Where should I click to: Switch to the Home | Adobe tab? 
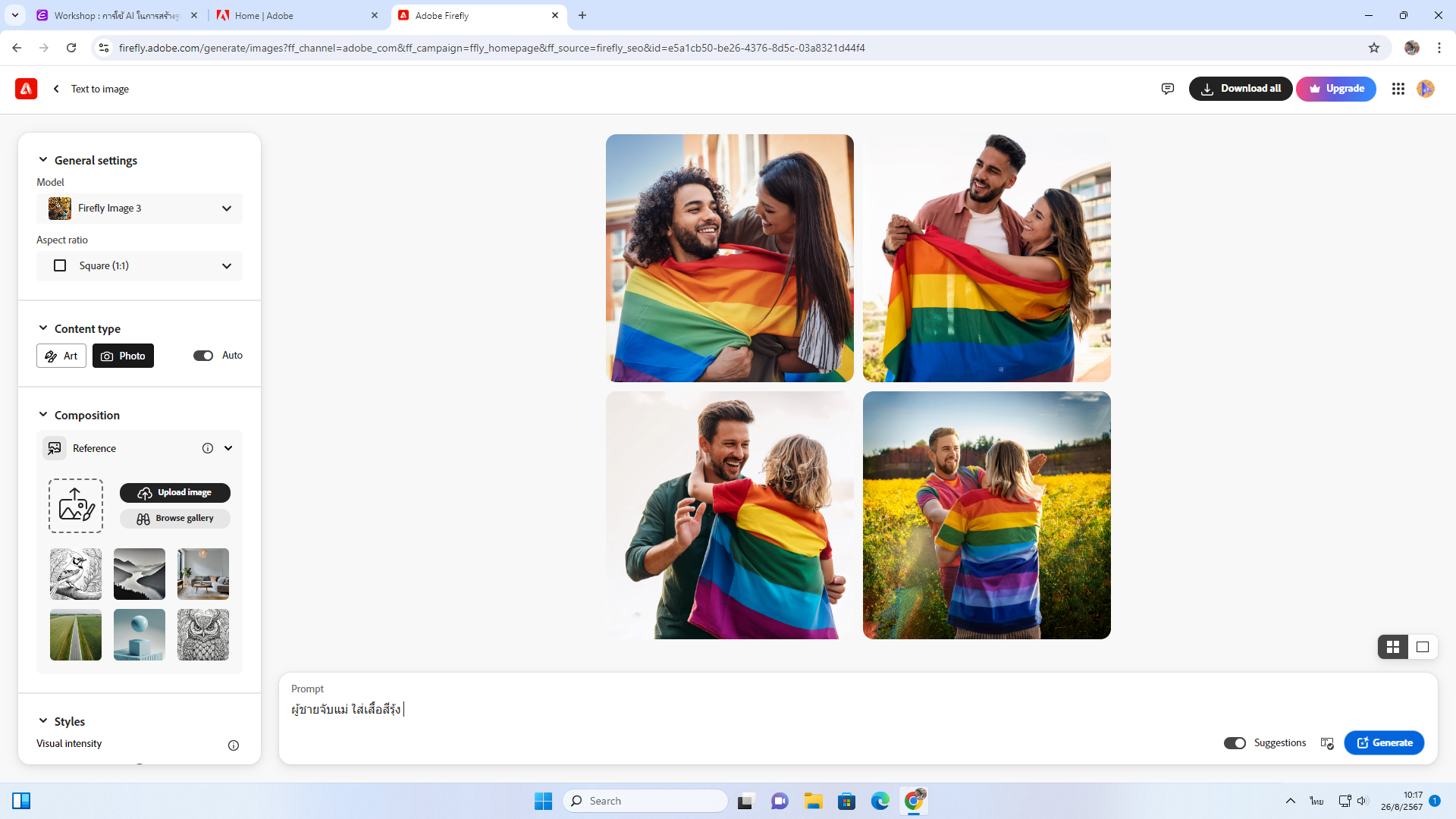pyautogui.click(x=296, y=15)
